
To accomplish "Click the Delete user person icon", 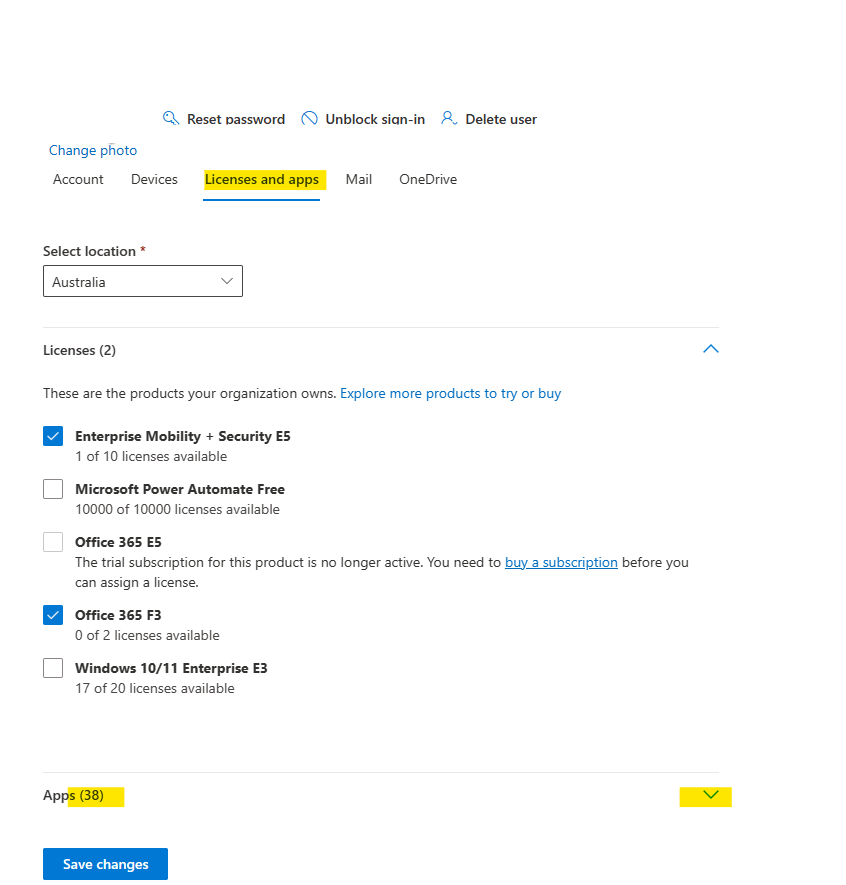I will (x=449, y=118).
